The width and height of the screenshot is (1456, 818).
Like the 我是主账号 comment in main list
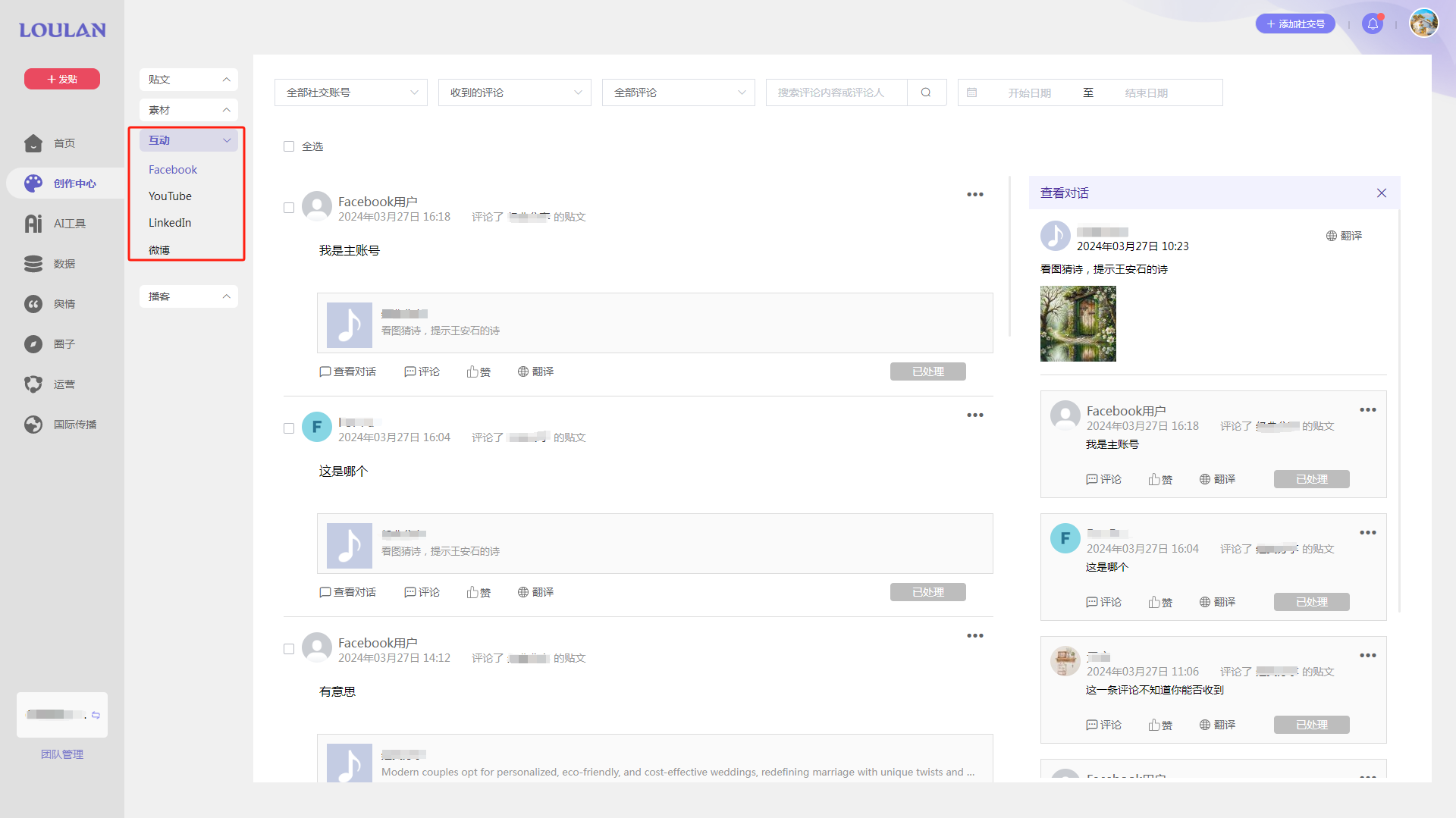click(x=479, y=371)
